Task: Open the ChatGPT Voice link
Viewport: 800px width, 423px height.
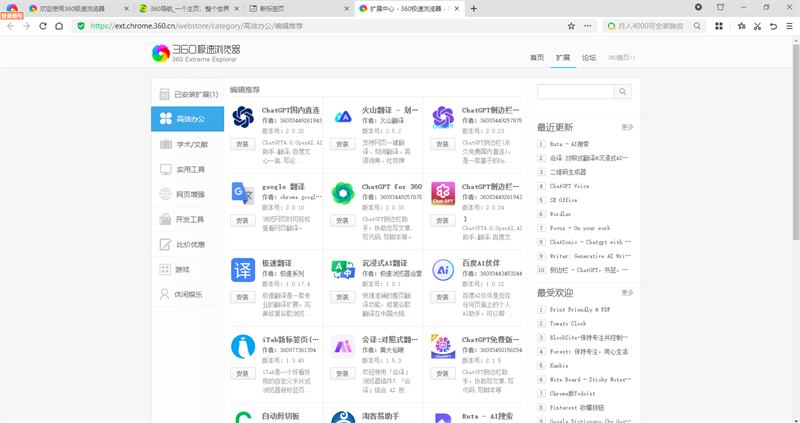Action: pyautogui.click(x=569, y=185)
